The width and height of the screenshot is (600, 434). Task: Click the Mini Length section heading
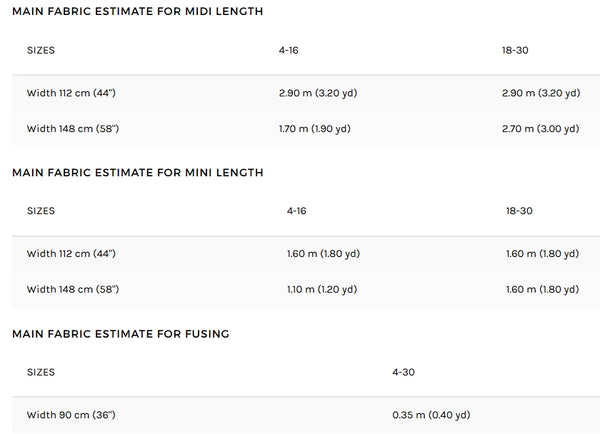tap(137, 172)
